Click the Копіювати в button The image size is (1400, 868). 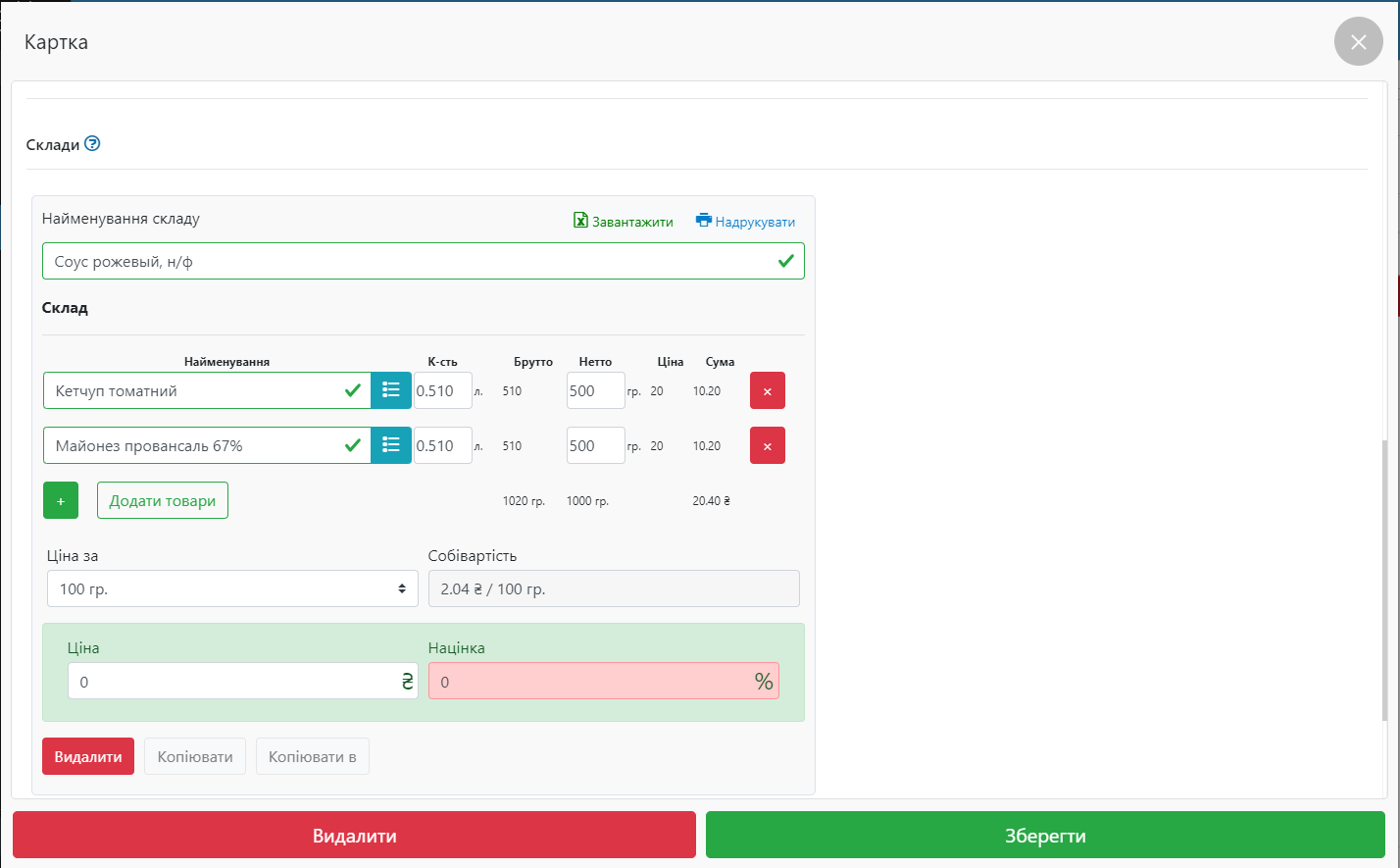[x=312, y=756]
